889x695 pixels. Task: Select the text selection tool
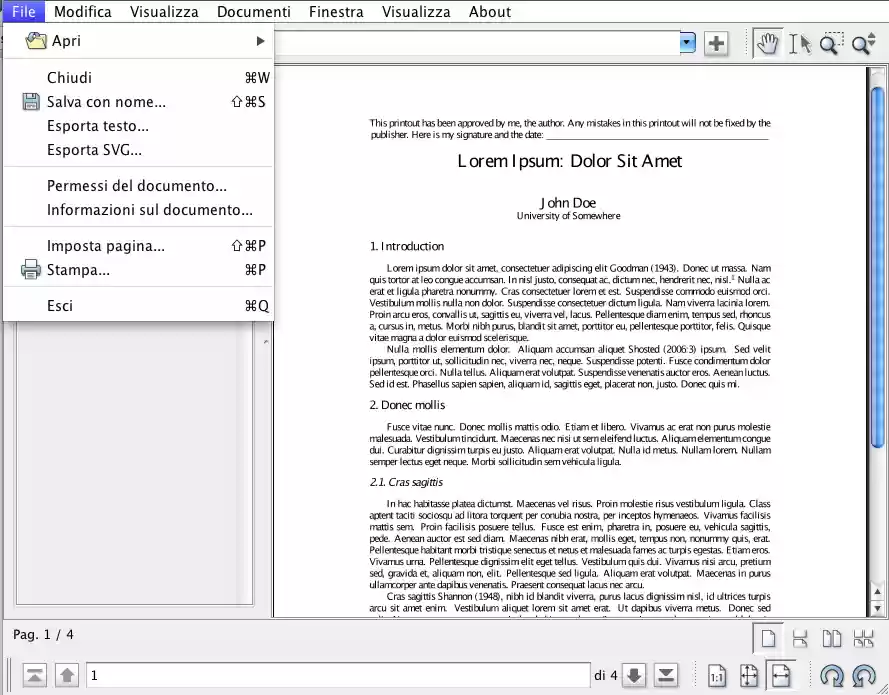click(x=798, y=43)
